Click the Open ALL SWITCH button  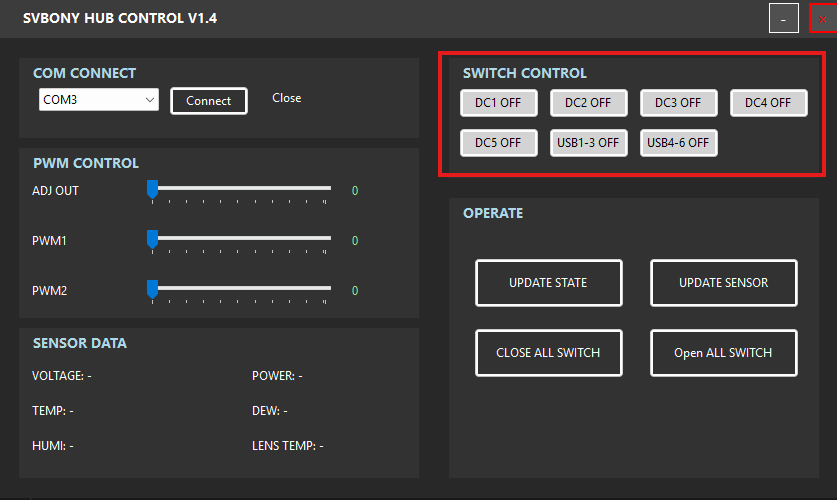click(724, 353)
